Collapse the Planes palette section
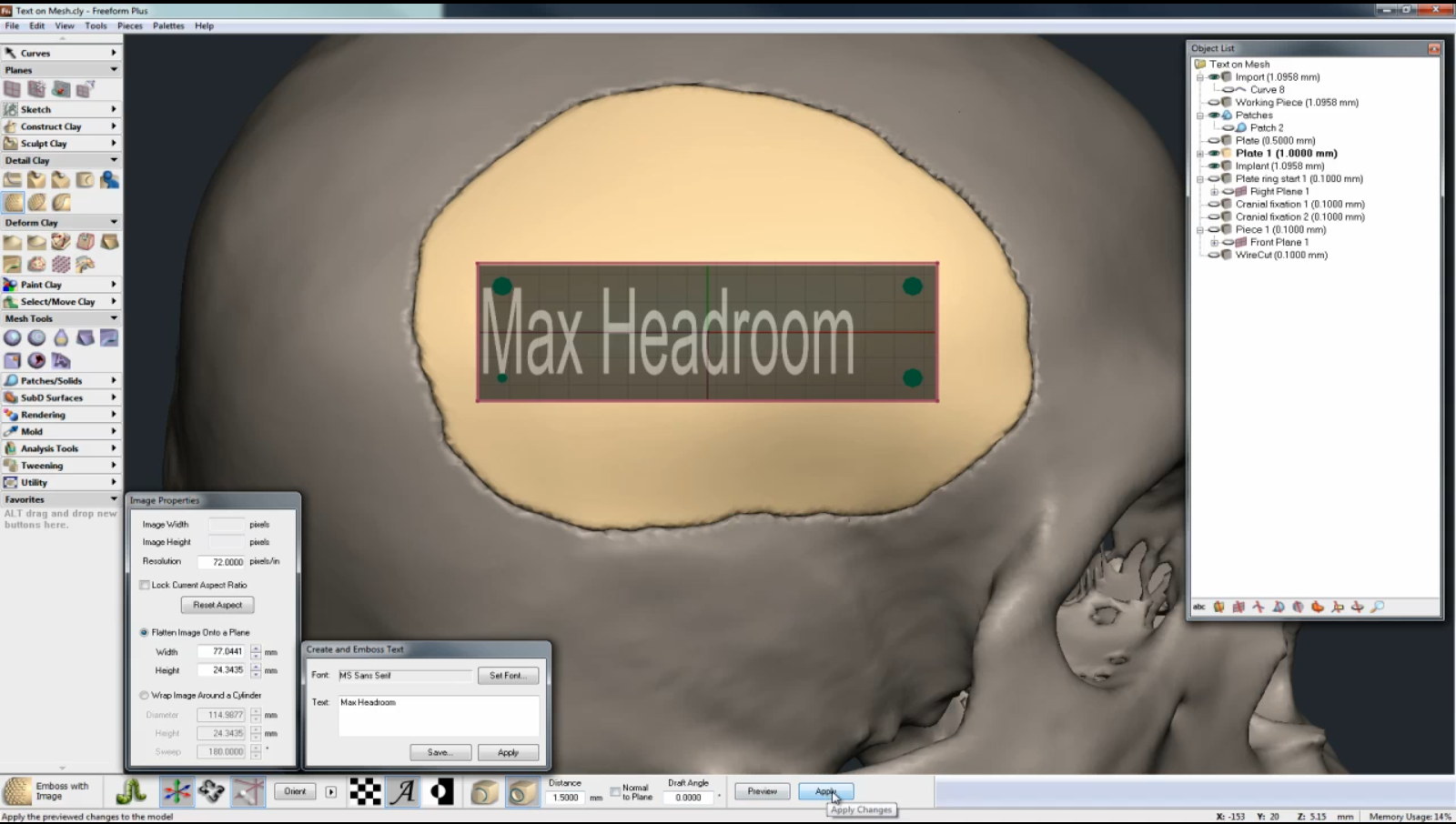Screen dimensions: 1456x824 (114, 70)
